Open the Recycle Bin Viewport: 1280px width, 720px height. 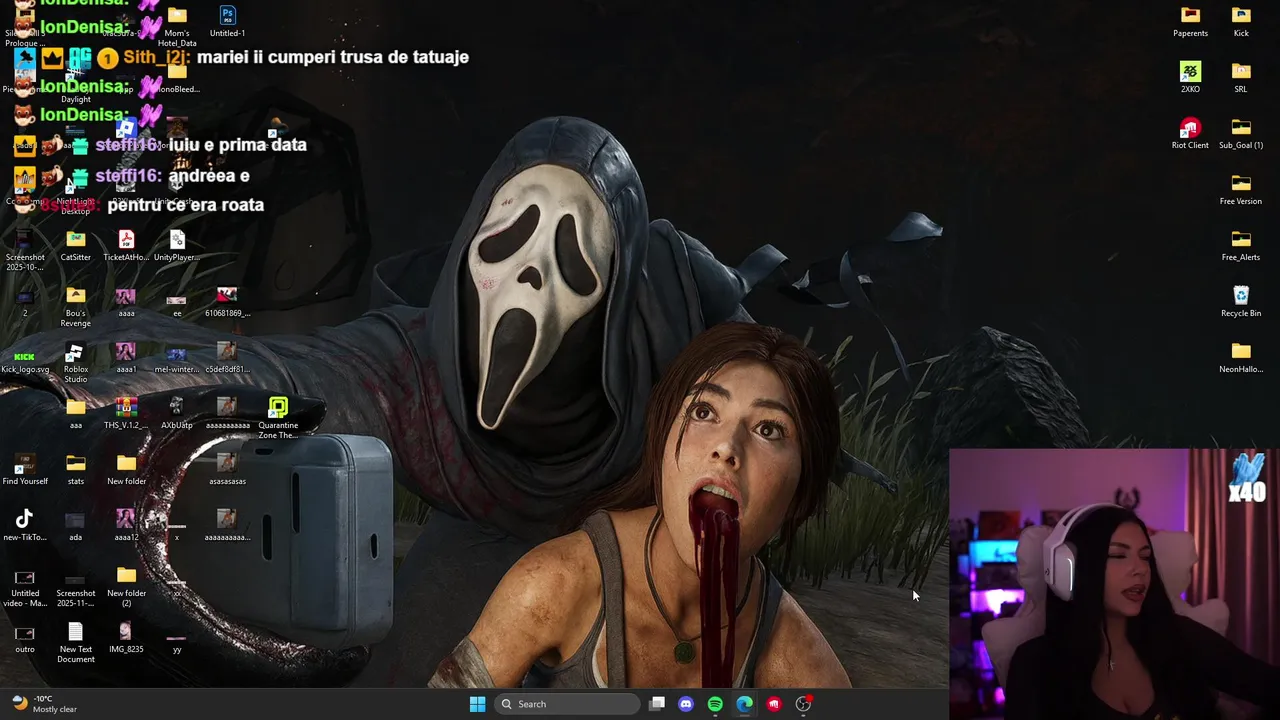click(1241, 295)
